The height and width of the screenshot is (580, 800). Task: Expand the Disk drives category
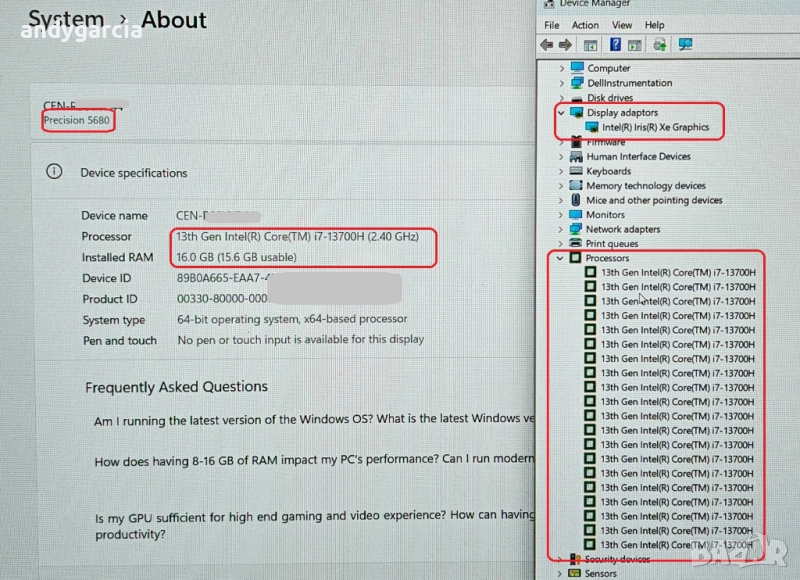(x=561, y=98)
